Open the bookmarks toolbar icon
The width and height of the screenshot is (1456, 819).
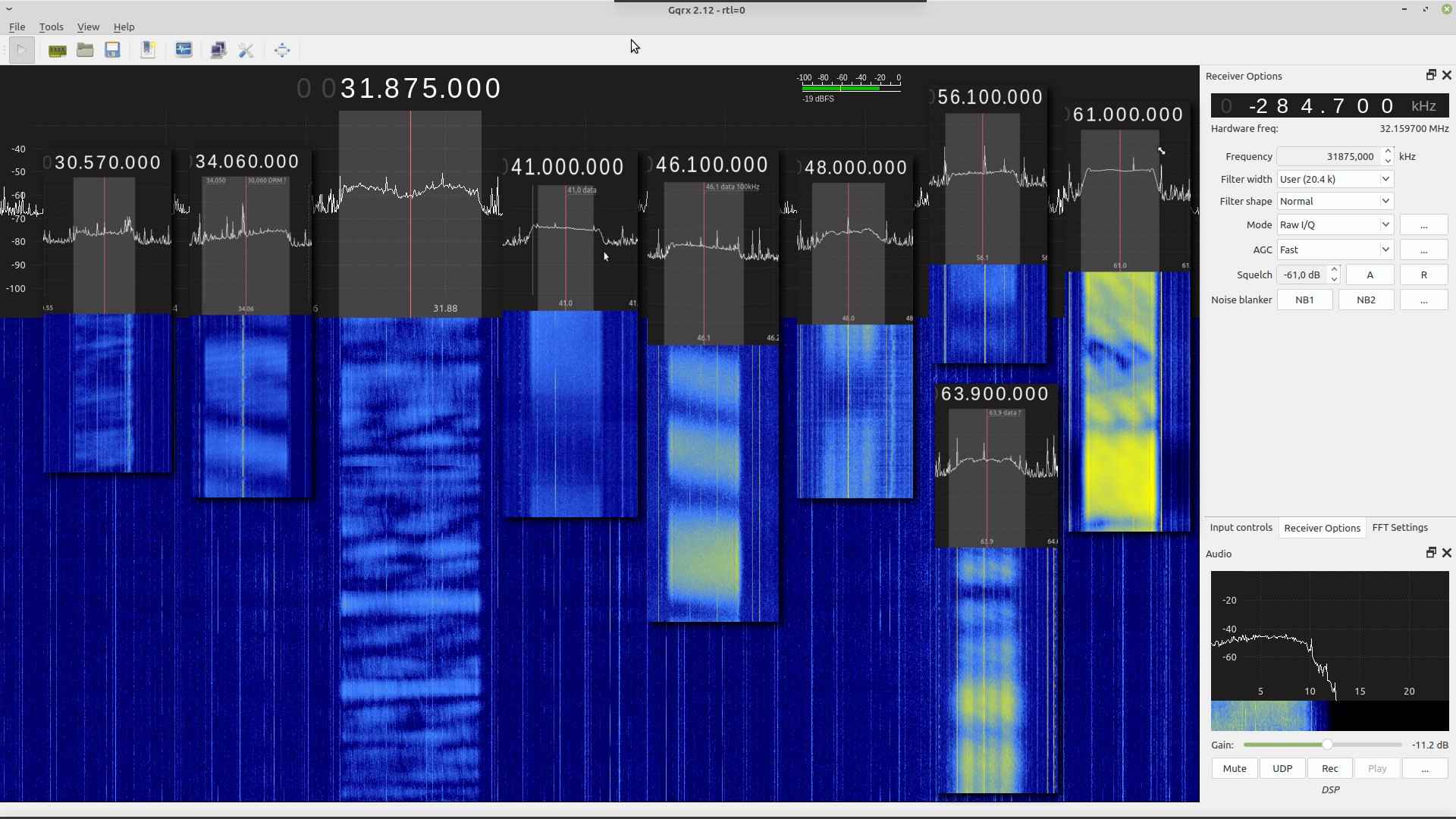pos(148,51)
